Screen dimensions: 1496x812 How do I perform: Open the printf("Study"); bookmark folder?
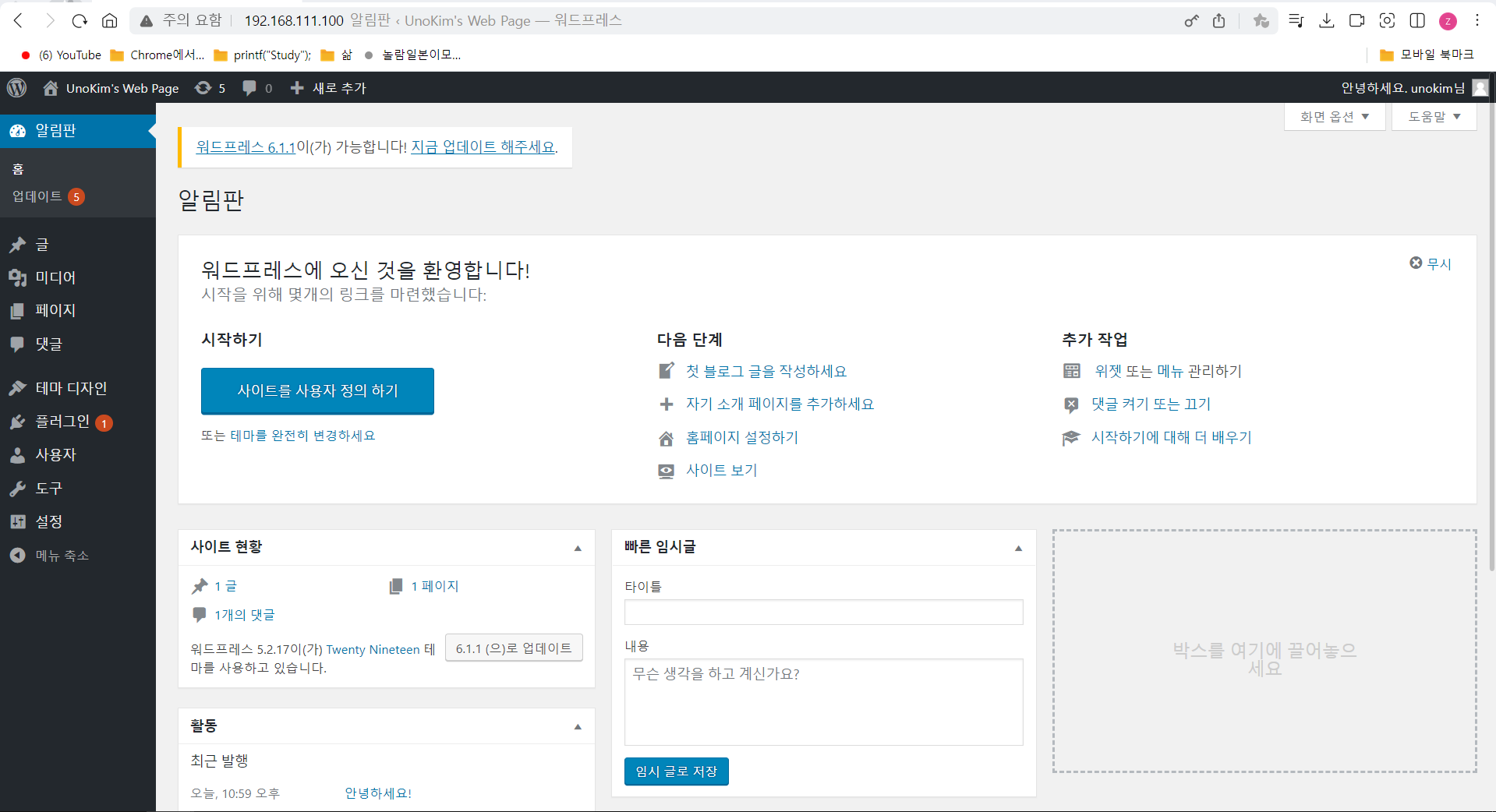pos(263,55)
